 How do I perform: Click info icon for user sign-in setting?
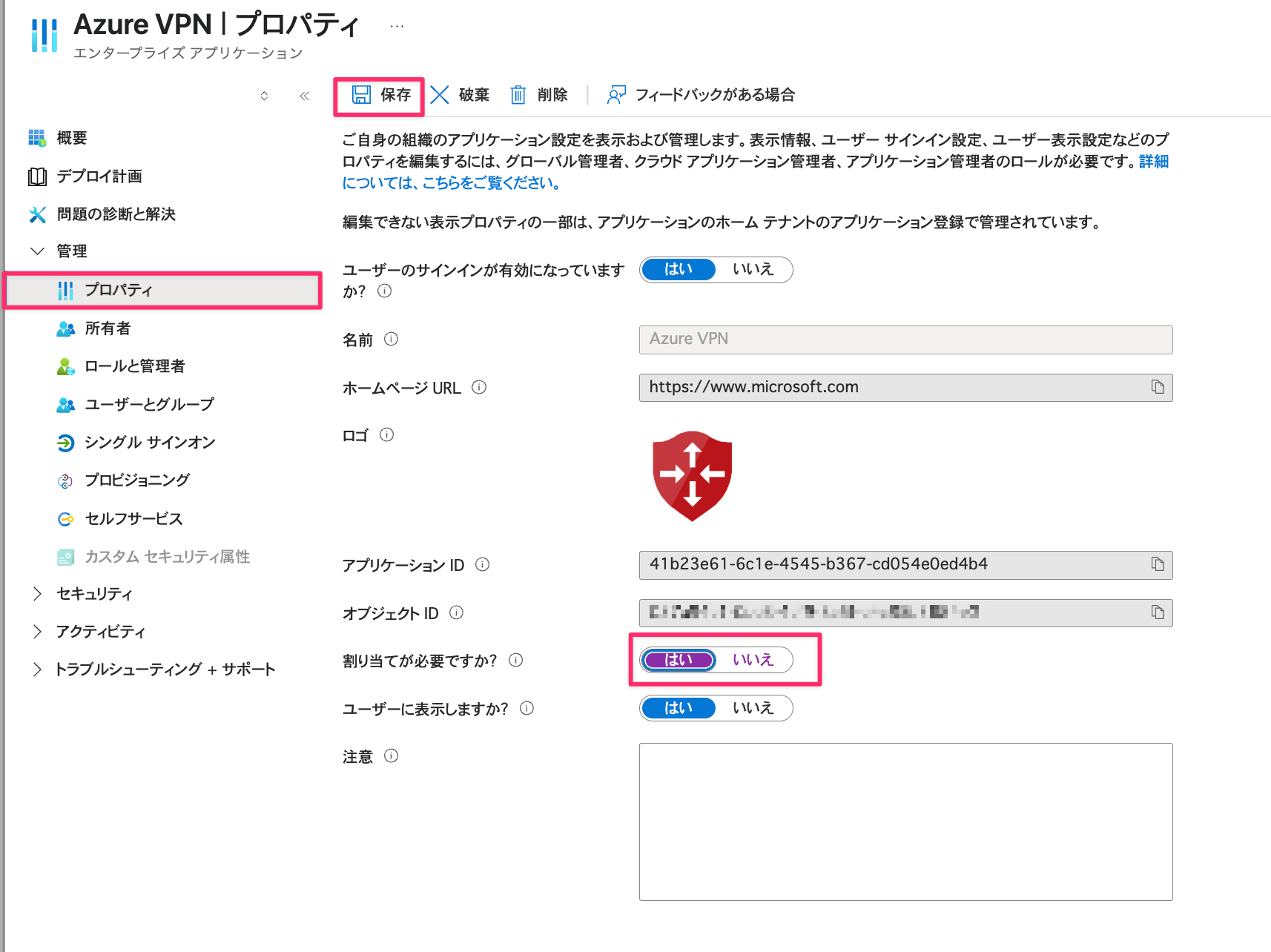385,291
